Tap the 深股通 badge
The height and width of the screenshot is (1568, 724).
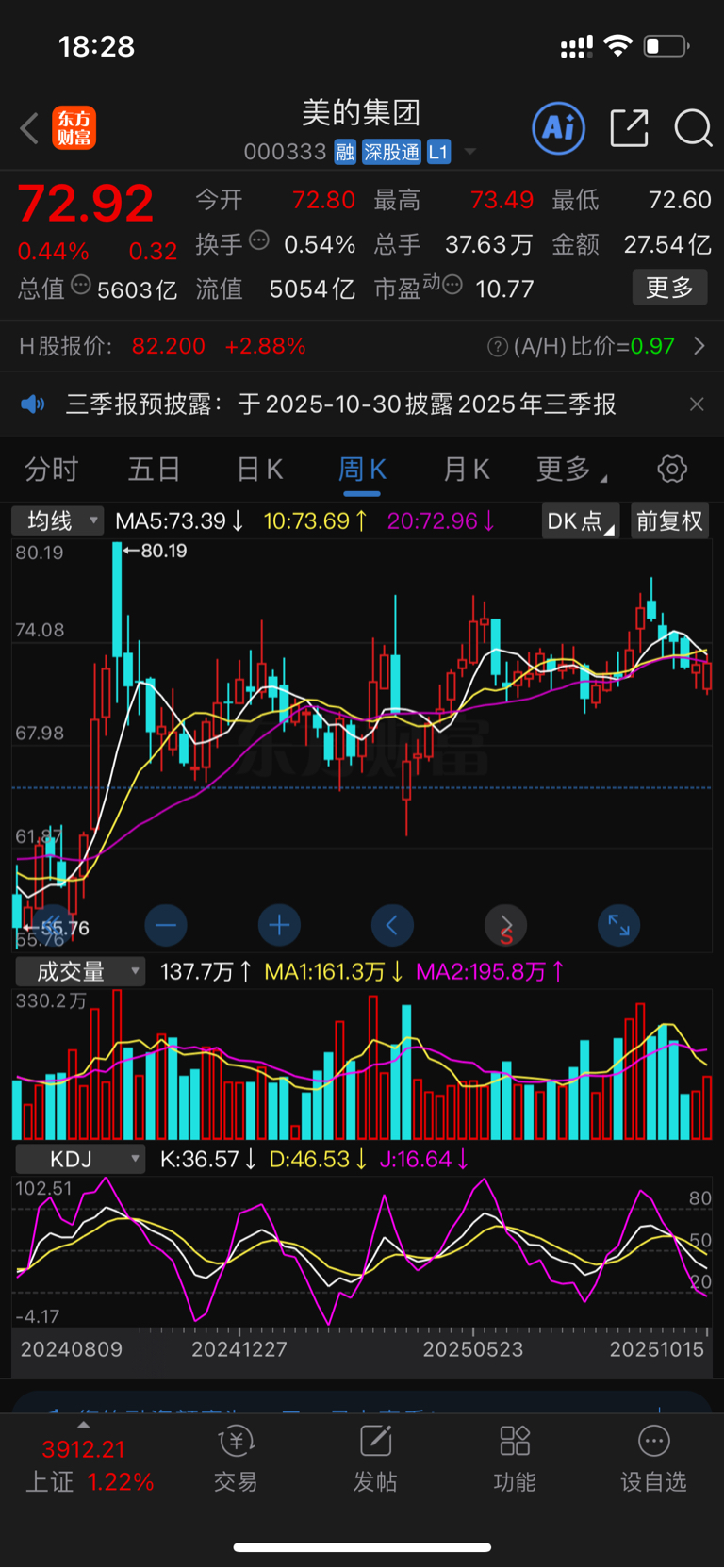[391, 152]
